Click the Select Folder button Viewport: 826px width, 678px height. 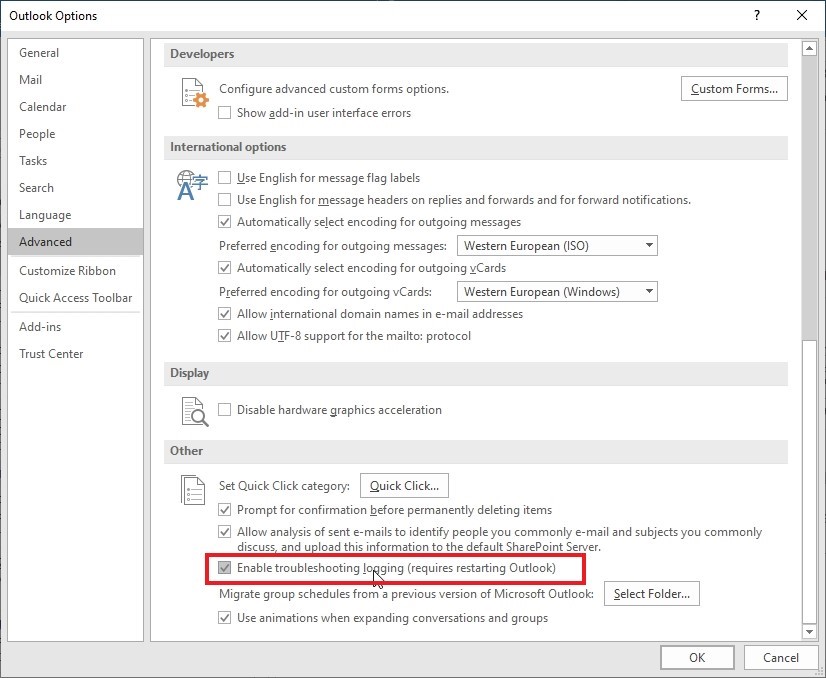(651, 593)
